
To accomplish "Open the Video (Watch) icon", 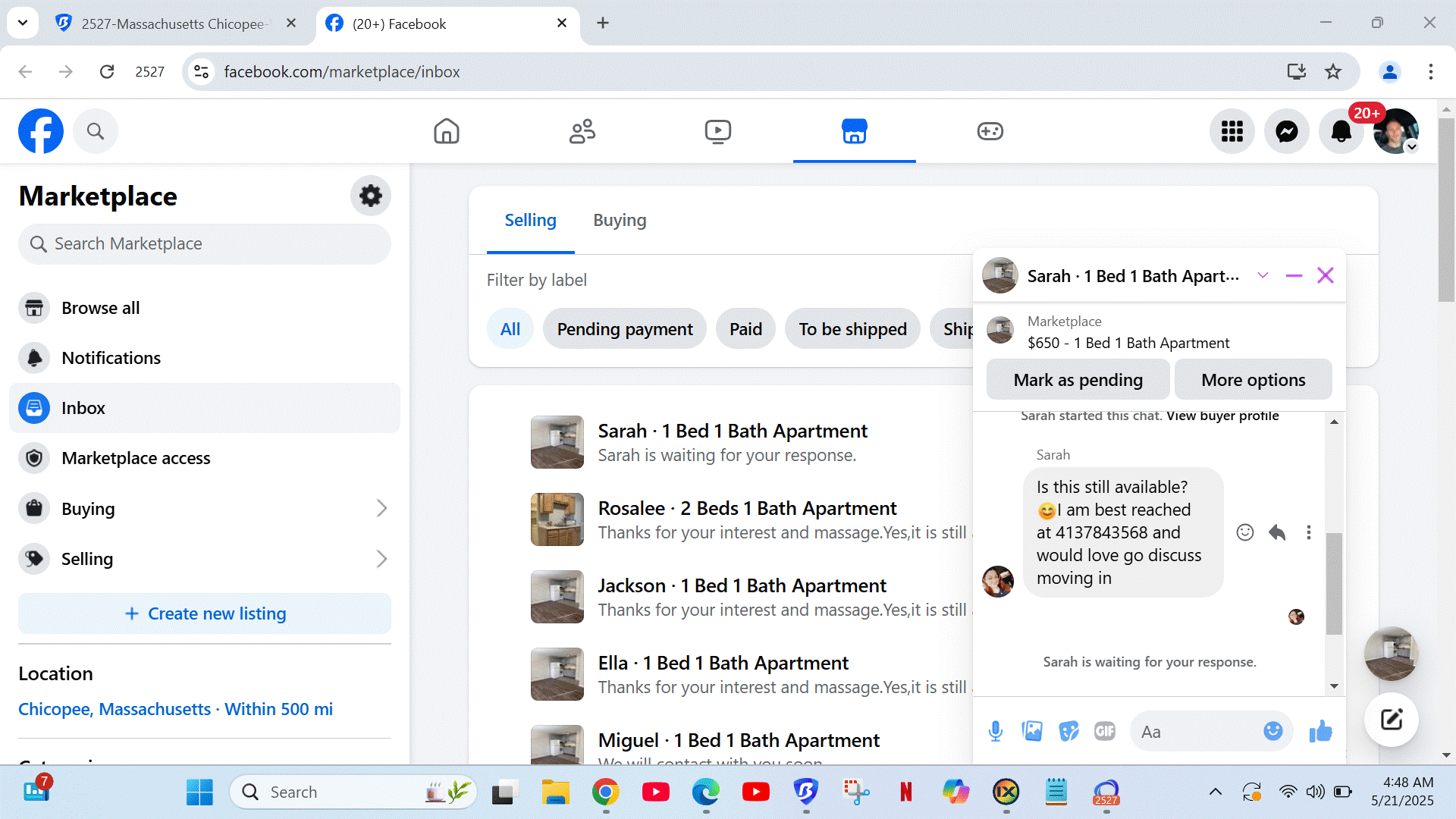I will coord(718,131).
